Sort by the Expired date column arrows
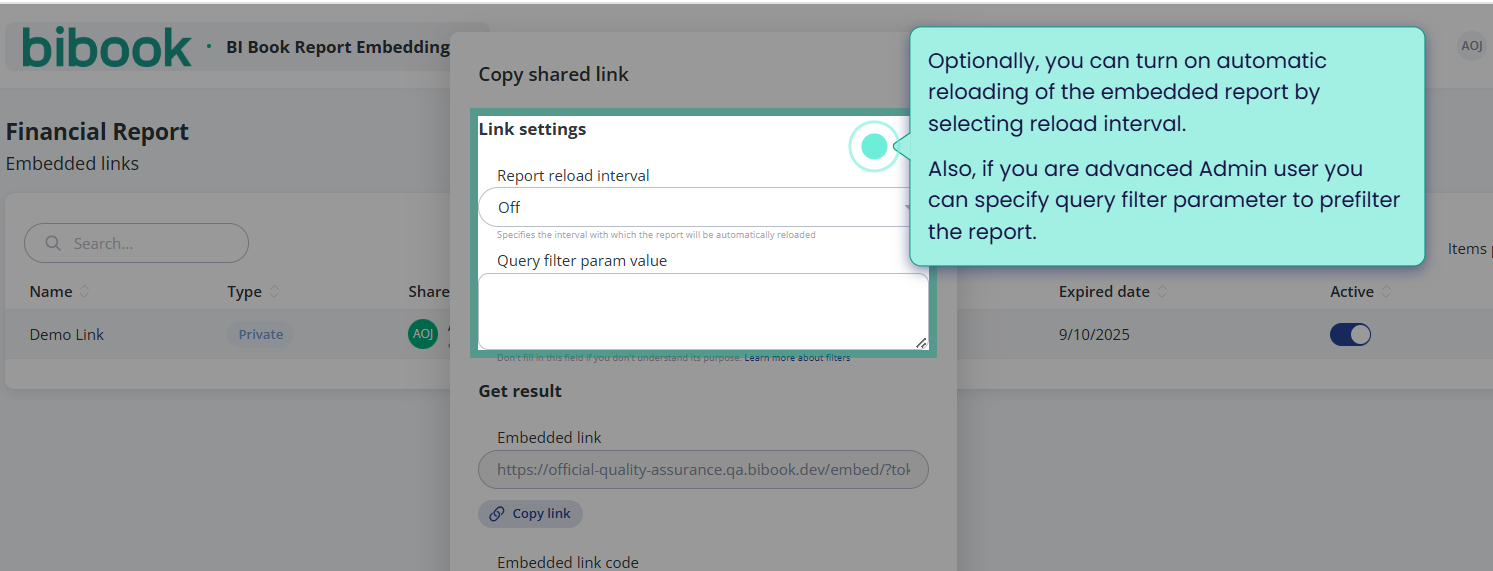Image resolution: width=1493 pixels, height=571 pixels. 1162,292
